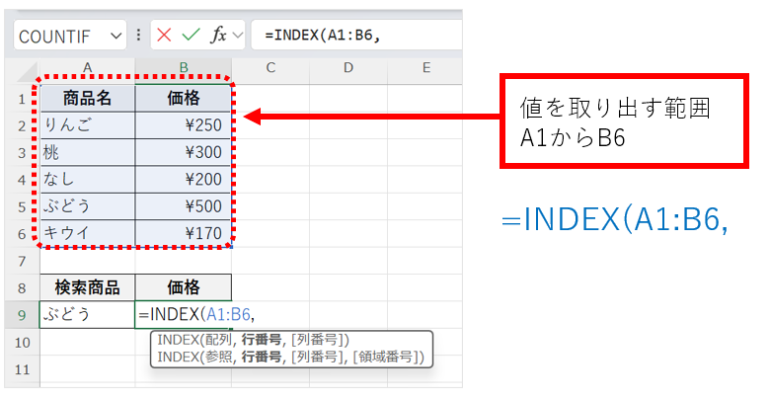Screen dimensions: 770x400
Task: Select row 10 header
Action: tap(22, 342)
